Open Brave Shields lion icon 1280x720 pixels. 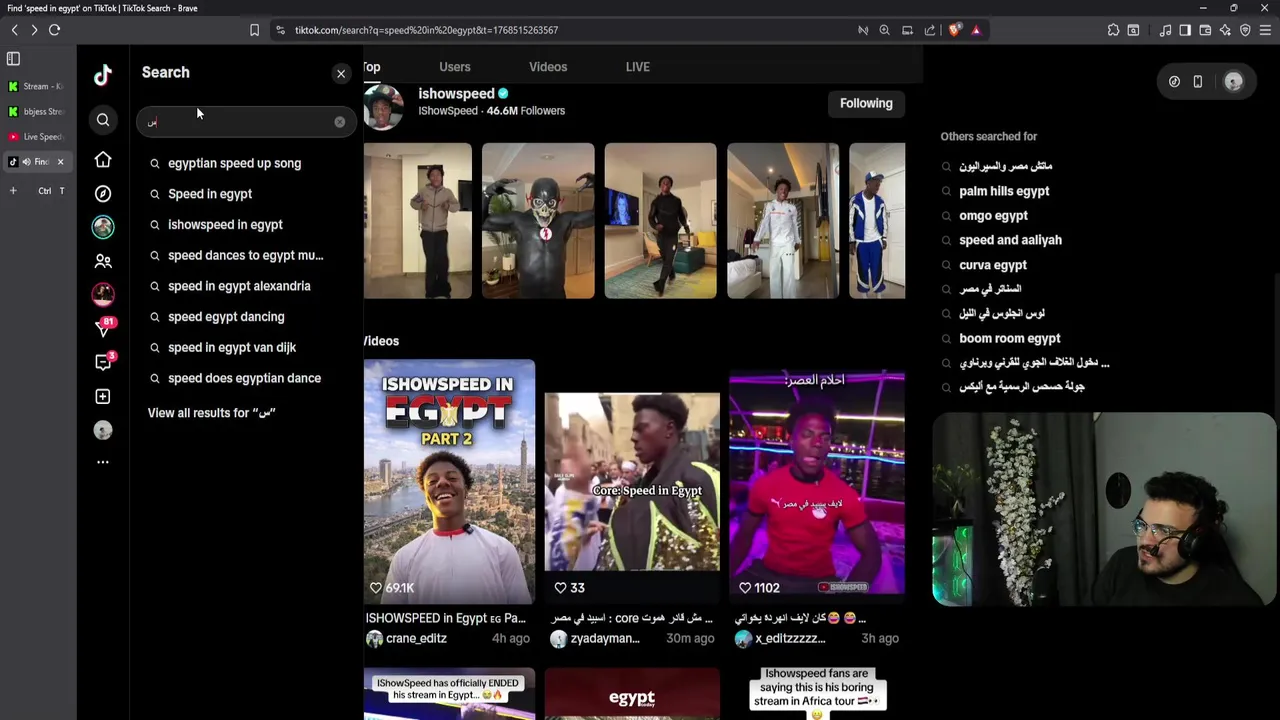pyautogui.click(x=954, y=30)
